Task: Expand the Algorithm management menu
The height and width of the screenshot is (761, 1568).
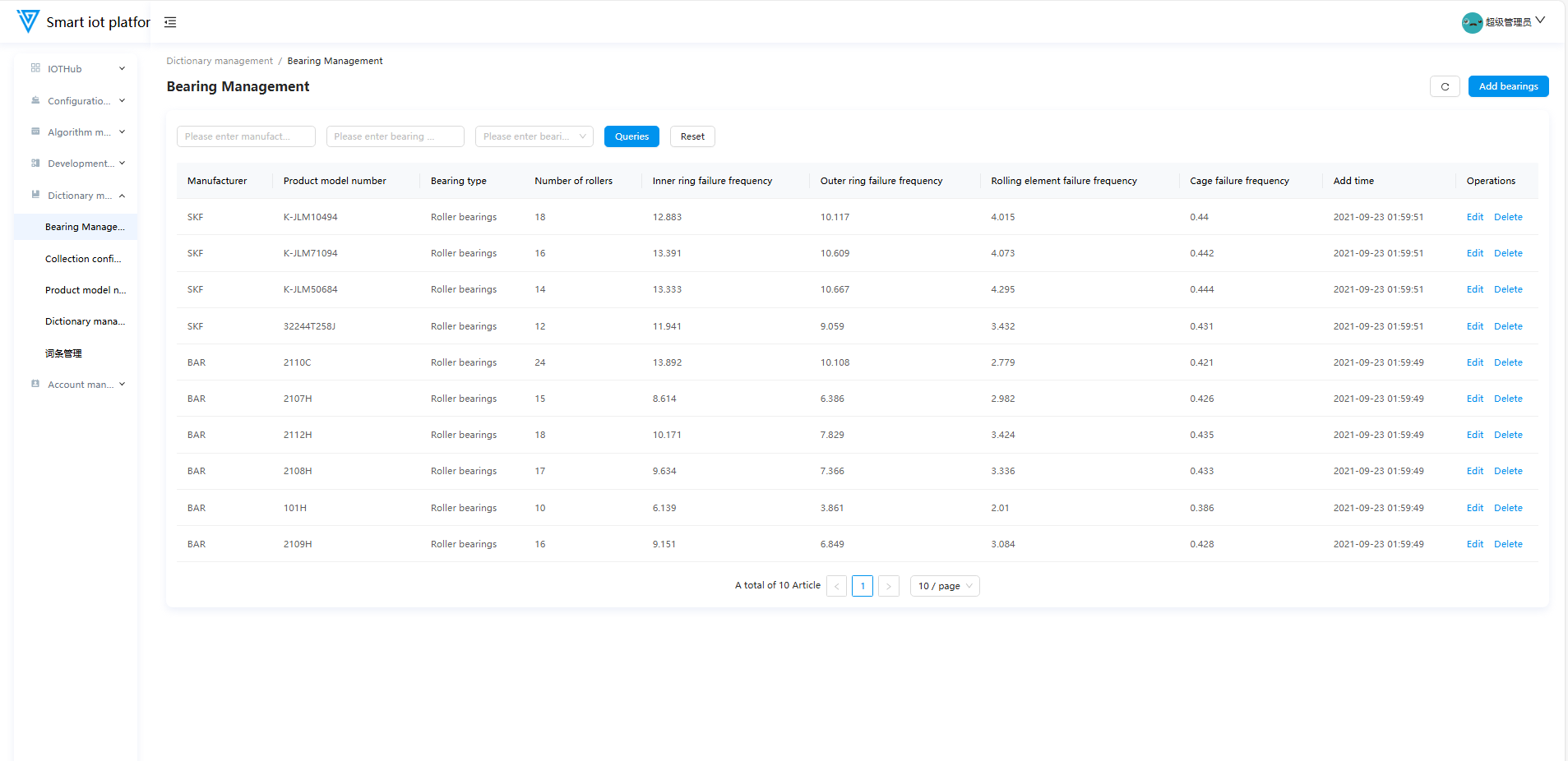Action: [x=77, y=132]
